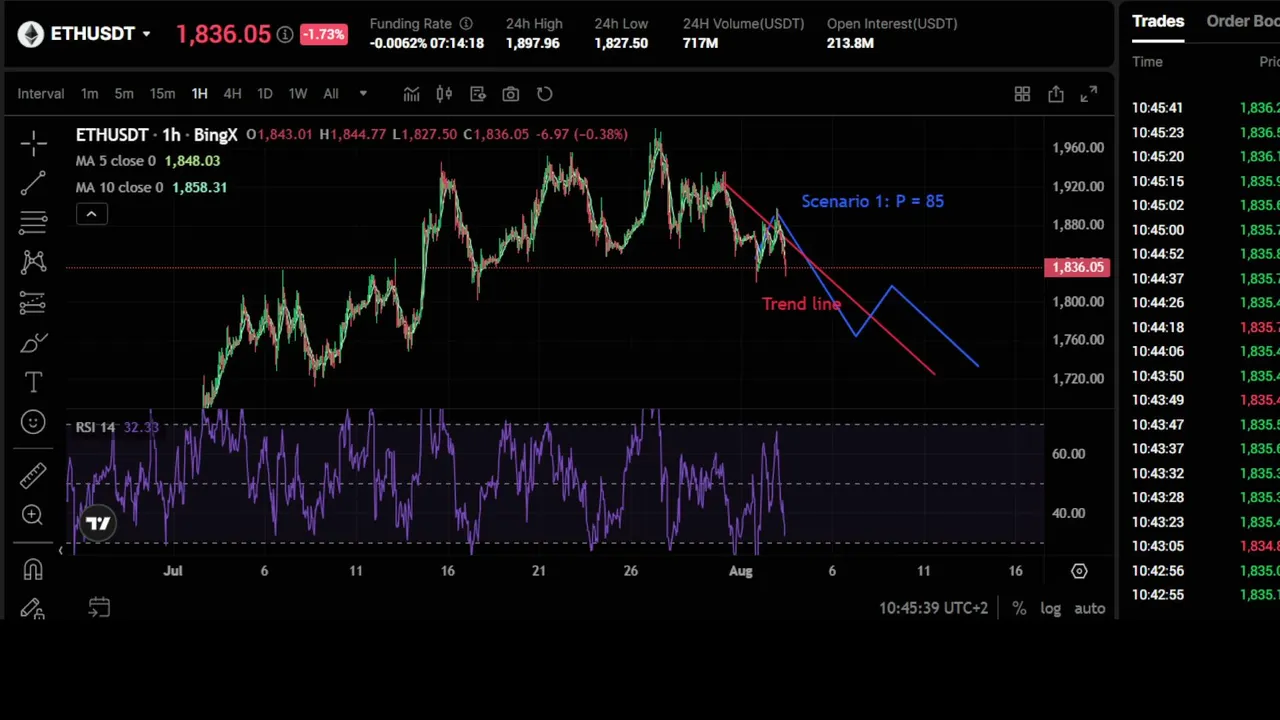Click the MA 5 close indicator label

point(116,161)
